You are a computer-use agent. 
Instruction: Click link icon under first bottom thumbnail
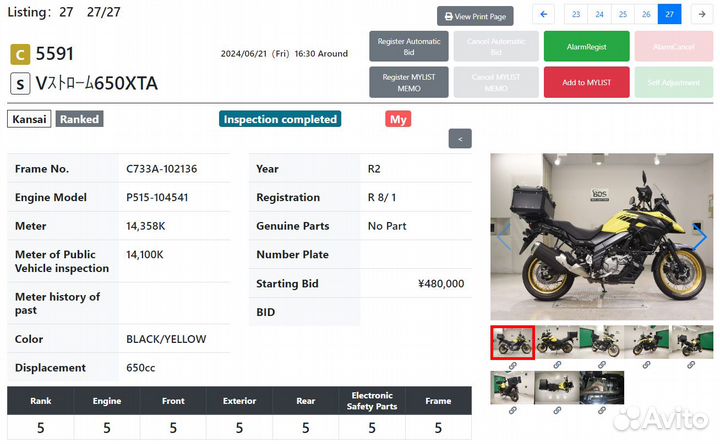512,410
